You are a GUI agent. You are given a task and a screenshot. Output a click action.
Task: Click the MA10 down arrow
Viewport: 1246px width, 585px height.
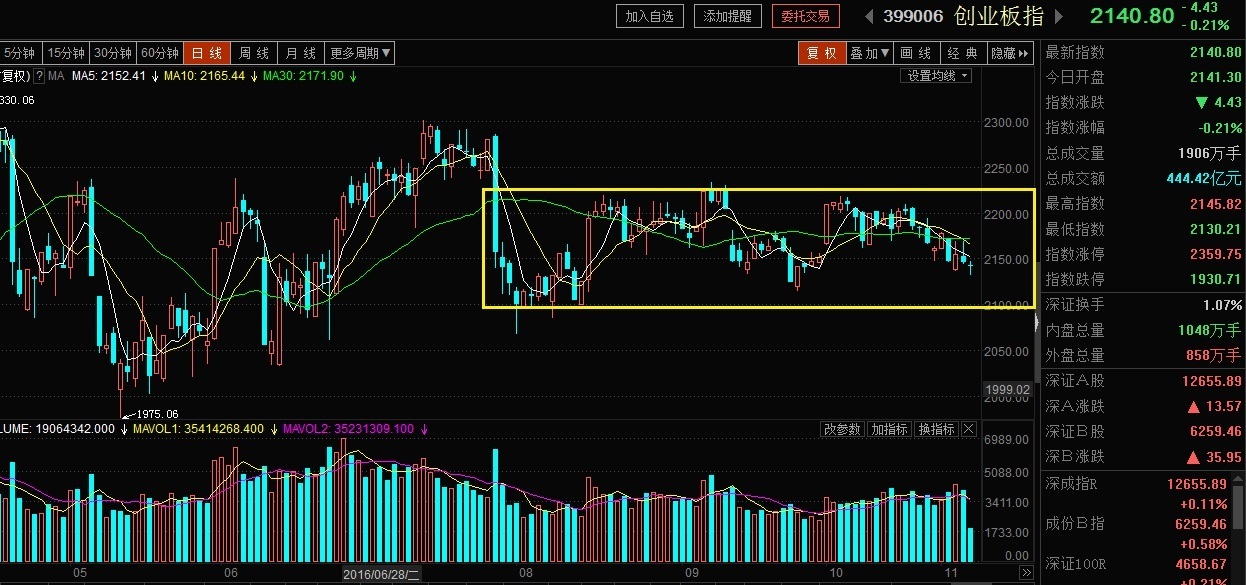click(x=254, y=76)
